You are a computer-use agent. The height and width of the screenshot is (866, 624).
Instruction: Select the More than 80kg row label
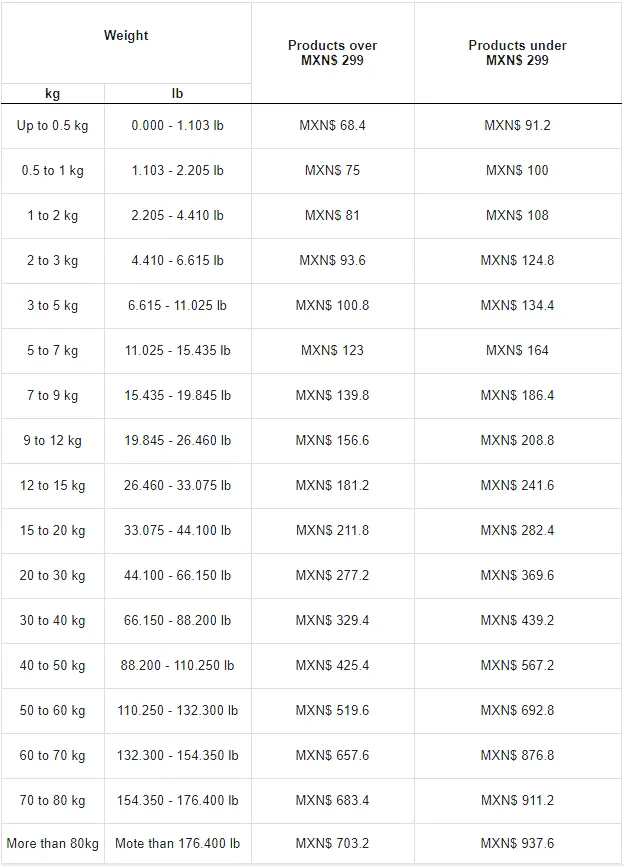(52, 843)
